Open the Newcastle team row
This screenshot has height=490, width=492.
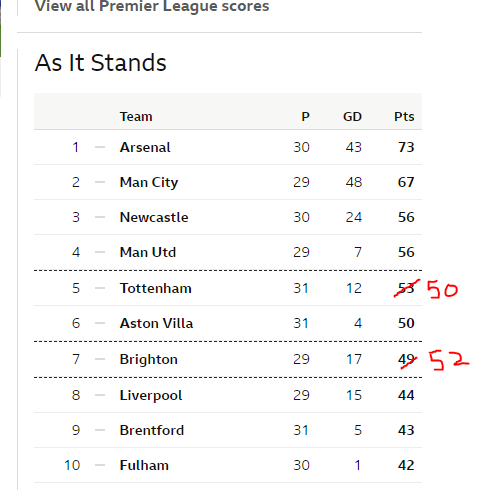(228, 217)
